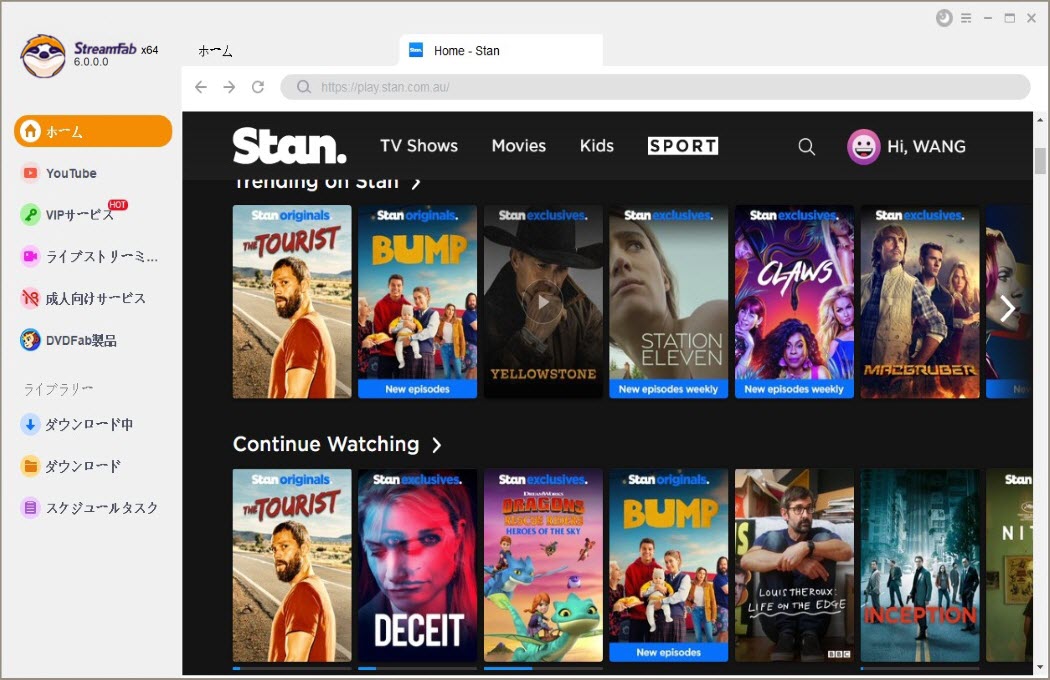The width and height of the screenshot is (1050, 680).
Task: Open Station Eleven poster
Action: pos(668,301)
